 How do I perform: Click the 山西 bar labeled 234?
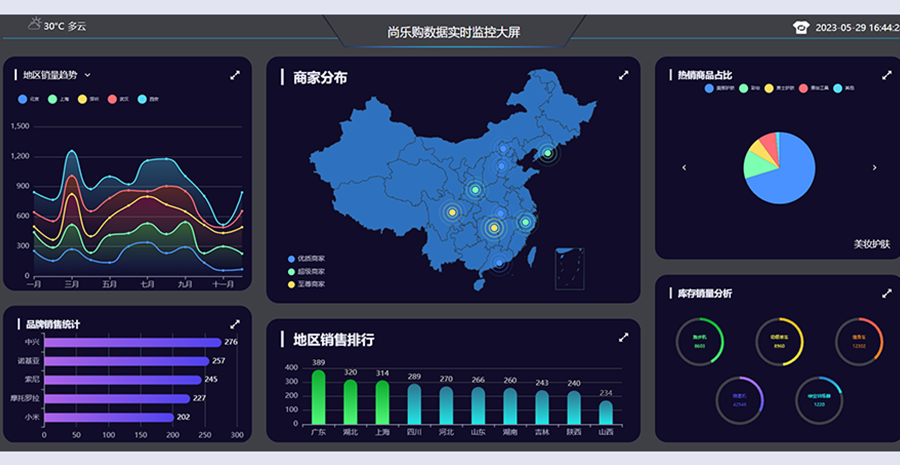click(x=606, y=412)
